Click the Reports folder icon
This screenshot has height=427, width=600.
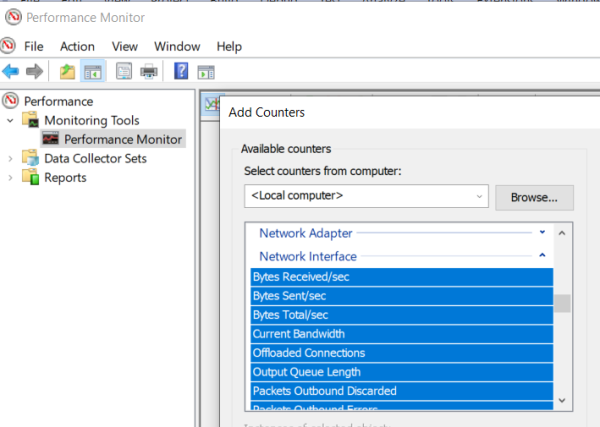click(30, 177)
